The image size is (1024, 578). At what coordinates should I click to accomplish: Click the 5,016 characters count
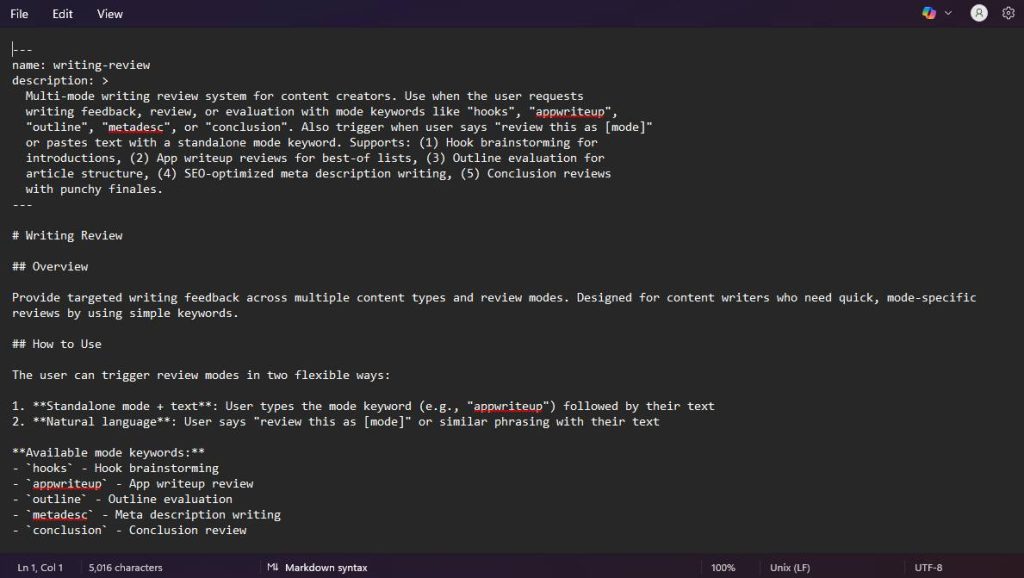click(125, 568)
